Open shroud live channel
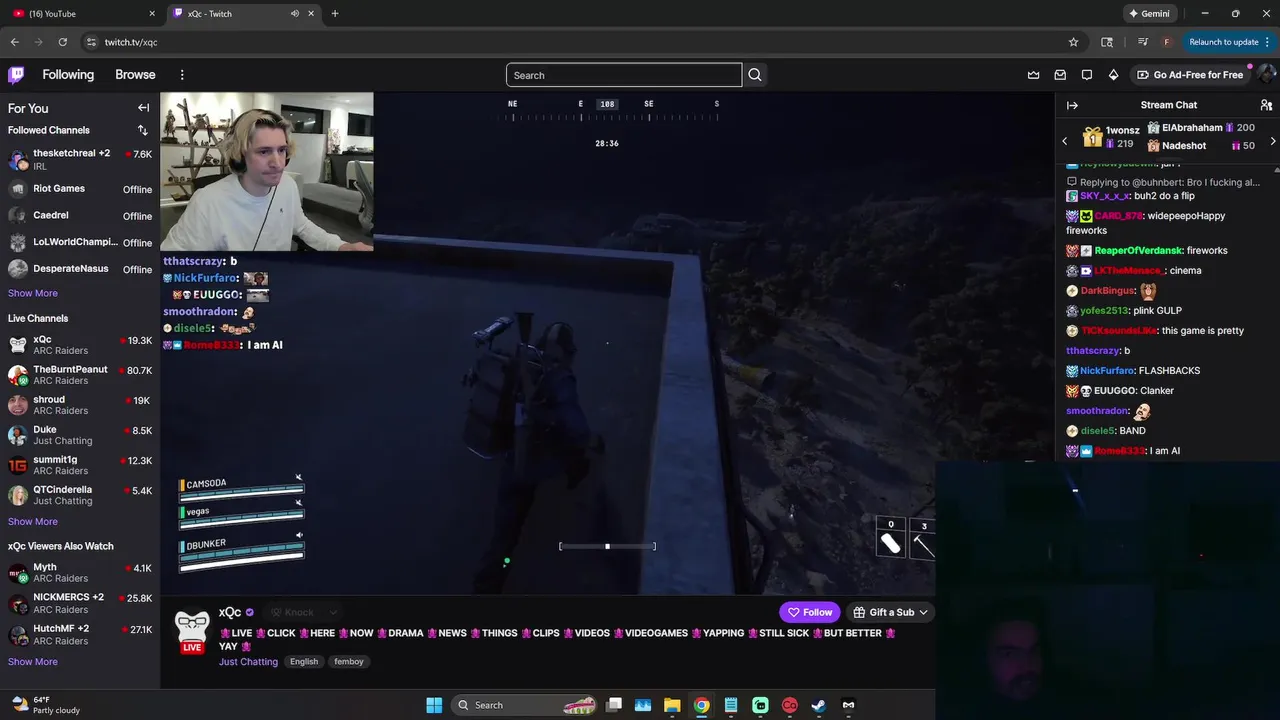This screenshot has height=720, width=1280. 80,405
